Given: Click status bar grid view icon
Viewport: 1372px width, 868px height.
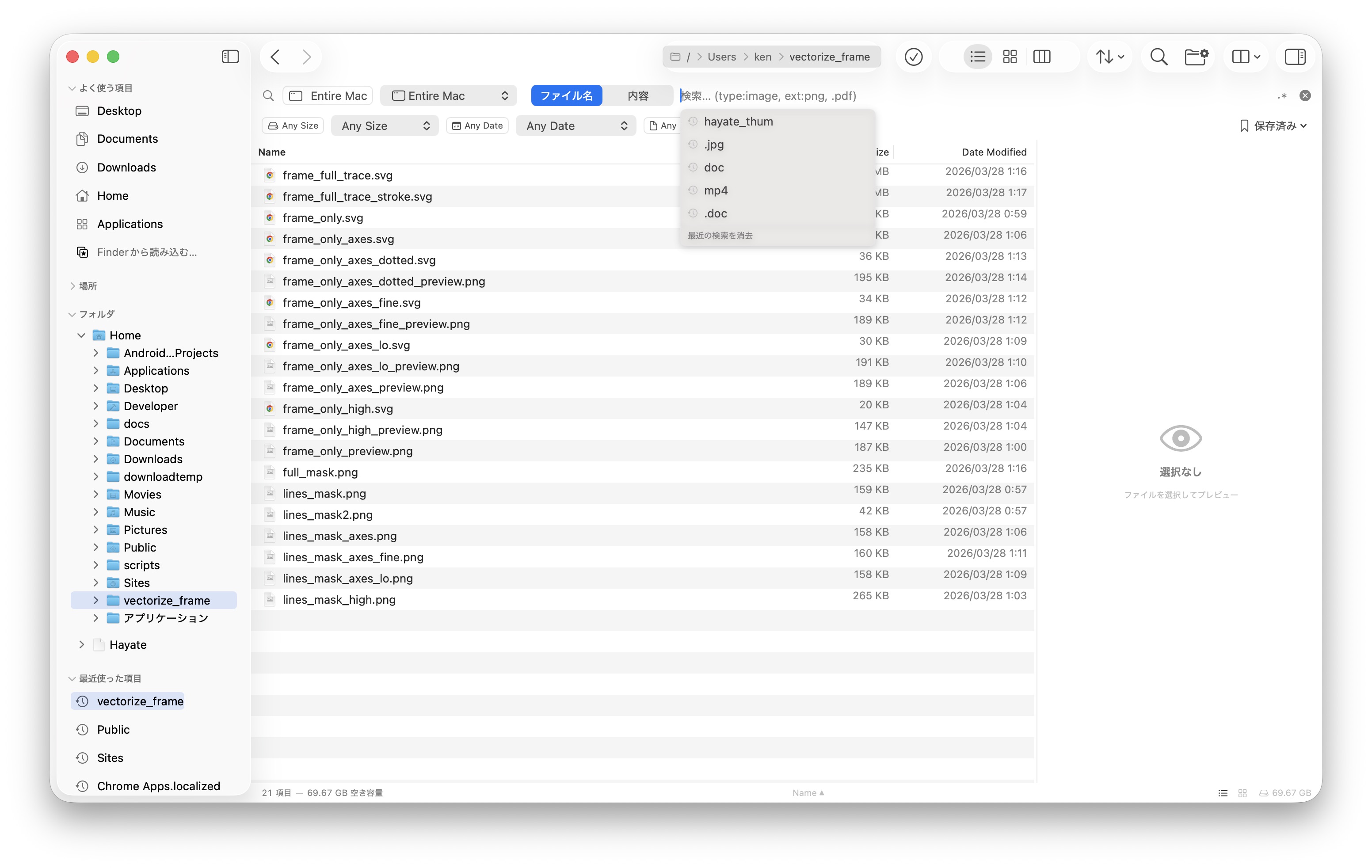Looking at the screenshot, I should [x=1242, y=792].
